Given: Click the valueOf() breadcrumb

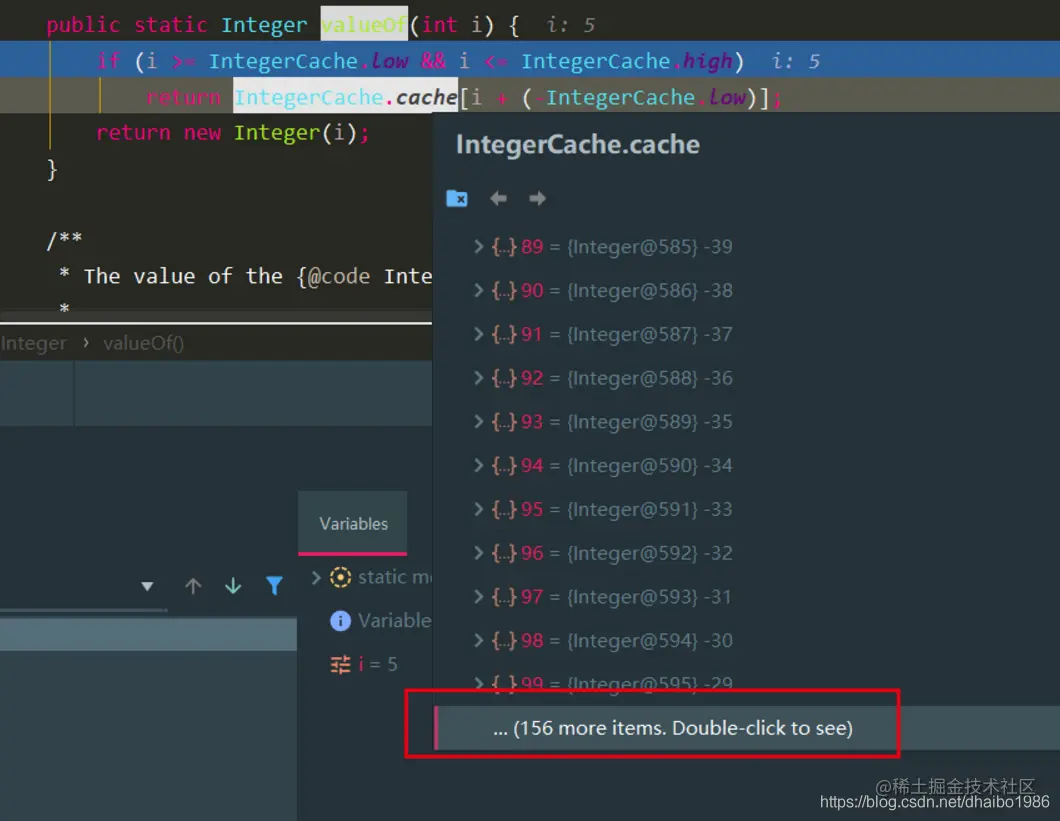Looking at the screenshot, I should pyautogui.click(x=143, y=344).
